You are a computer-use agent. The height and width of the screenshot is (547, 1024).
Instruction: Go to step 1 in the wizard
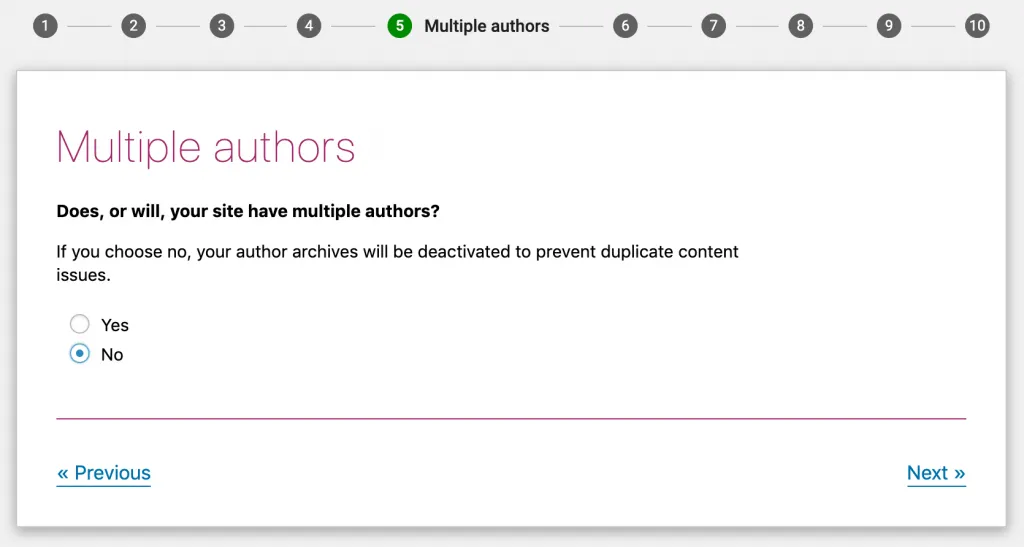pos(45,26)
